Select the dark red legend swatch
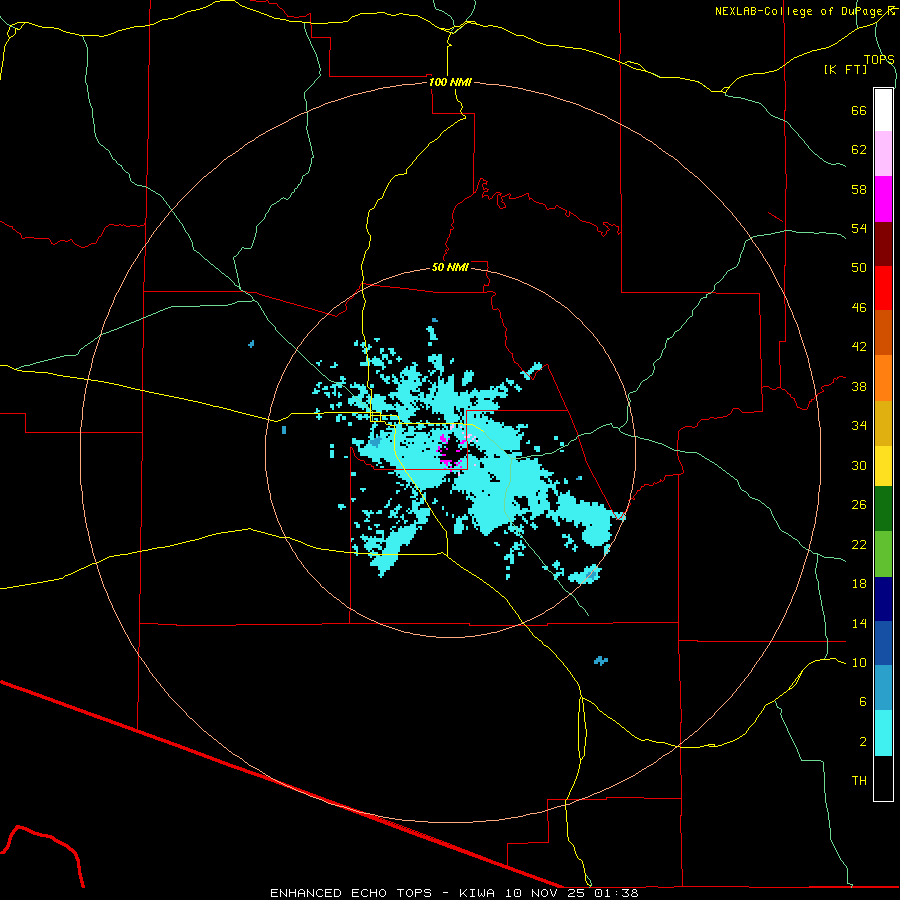The height and width of the screenshot is (900, 900). tap(883, 243)
